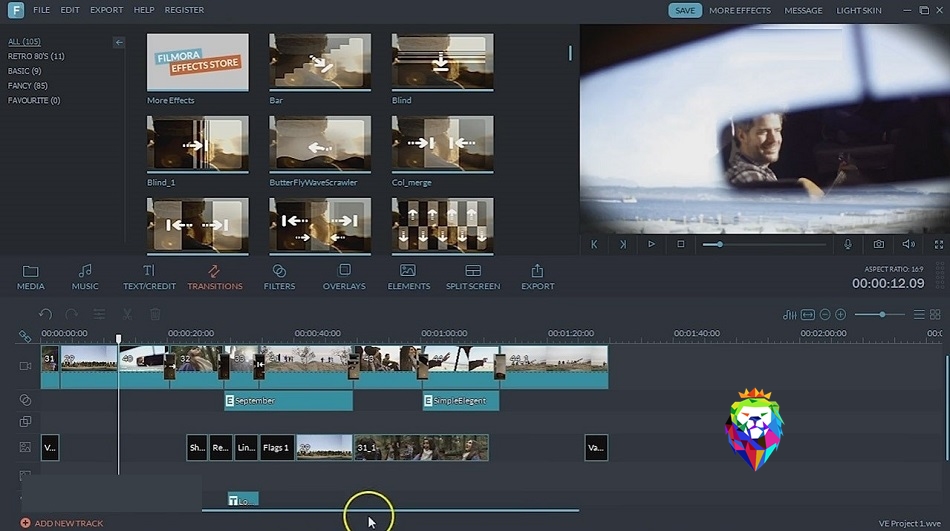Viewport: 950px width, 531px height.
Task: Jump to previous frame in preview
Action: coord(594,244)
